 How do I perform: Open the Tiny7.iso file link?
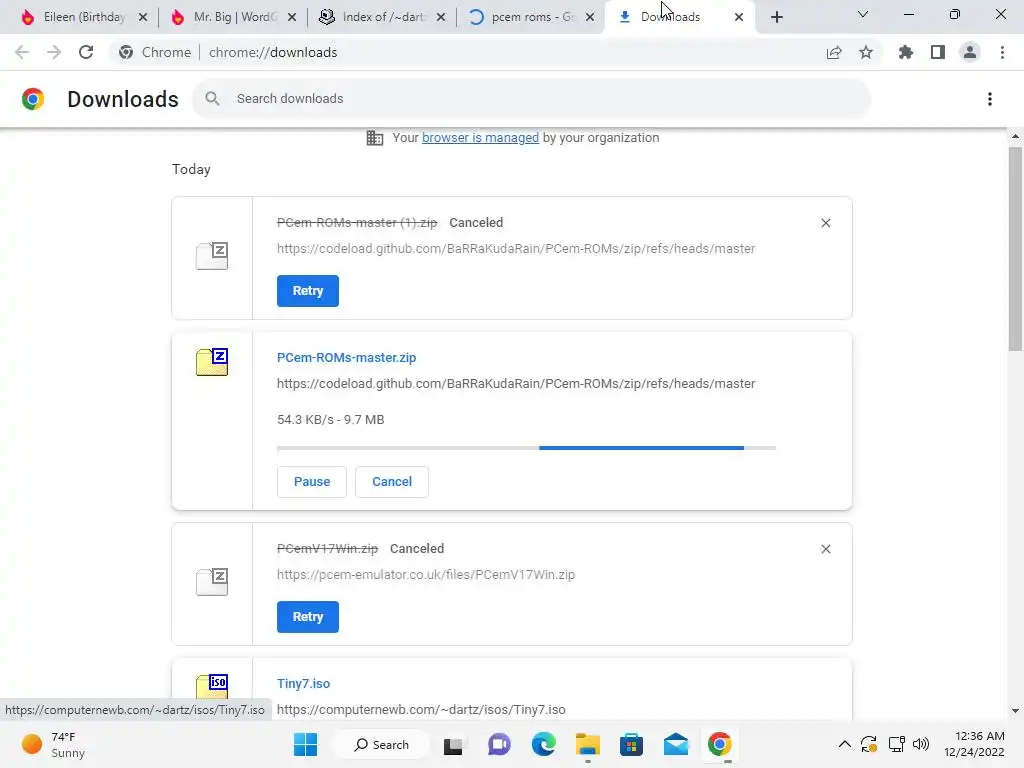[303, 684]
